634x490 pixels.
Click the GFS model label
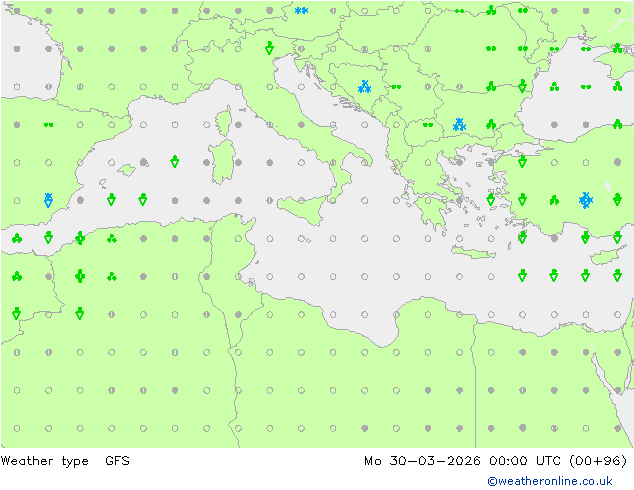(x=117, y=461)
